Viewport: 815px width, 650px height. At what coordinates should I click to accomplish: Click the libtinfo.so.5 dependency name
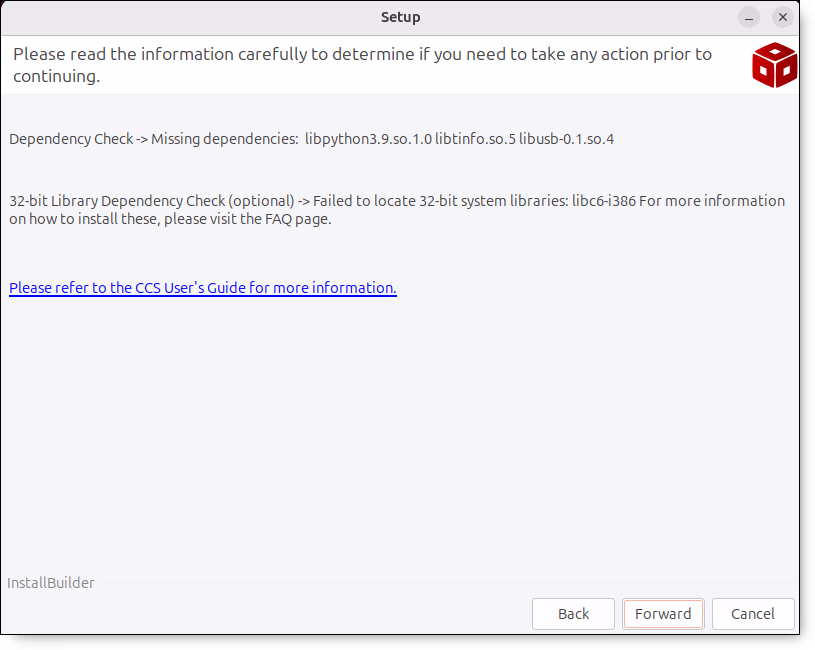[475, 139]
